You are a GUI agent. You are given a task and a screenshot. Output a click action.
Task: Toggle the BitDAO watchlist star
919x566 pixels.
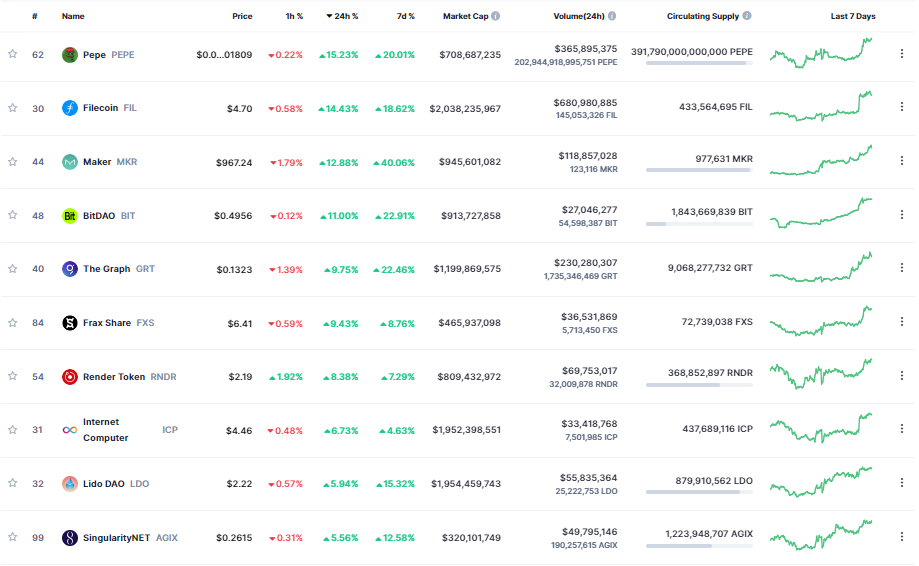tap(12, 215)
